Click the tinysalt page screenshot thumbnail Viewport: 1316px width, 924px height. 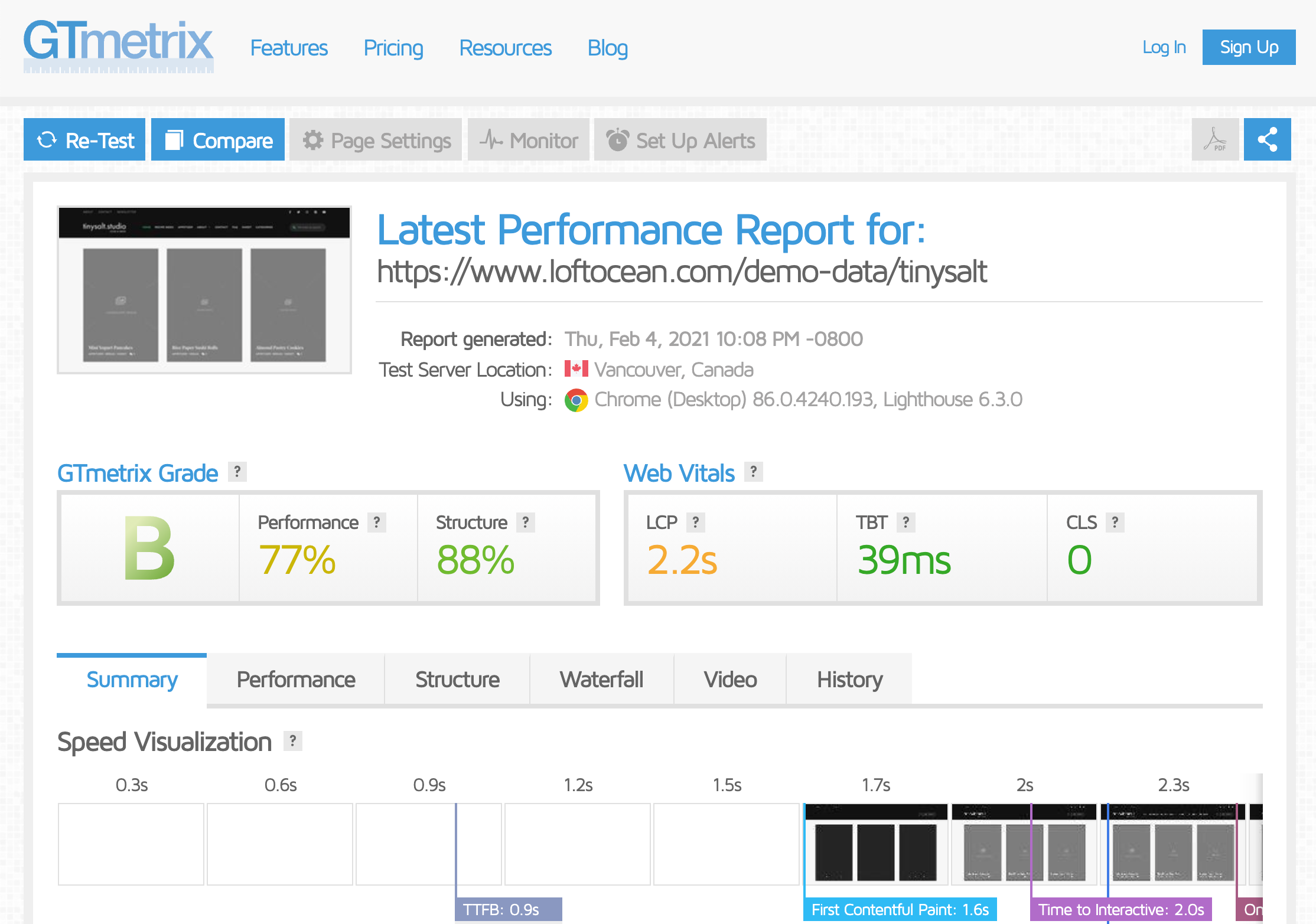pos(204,290)
